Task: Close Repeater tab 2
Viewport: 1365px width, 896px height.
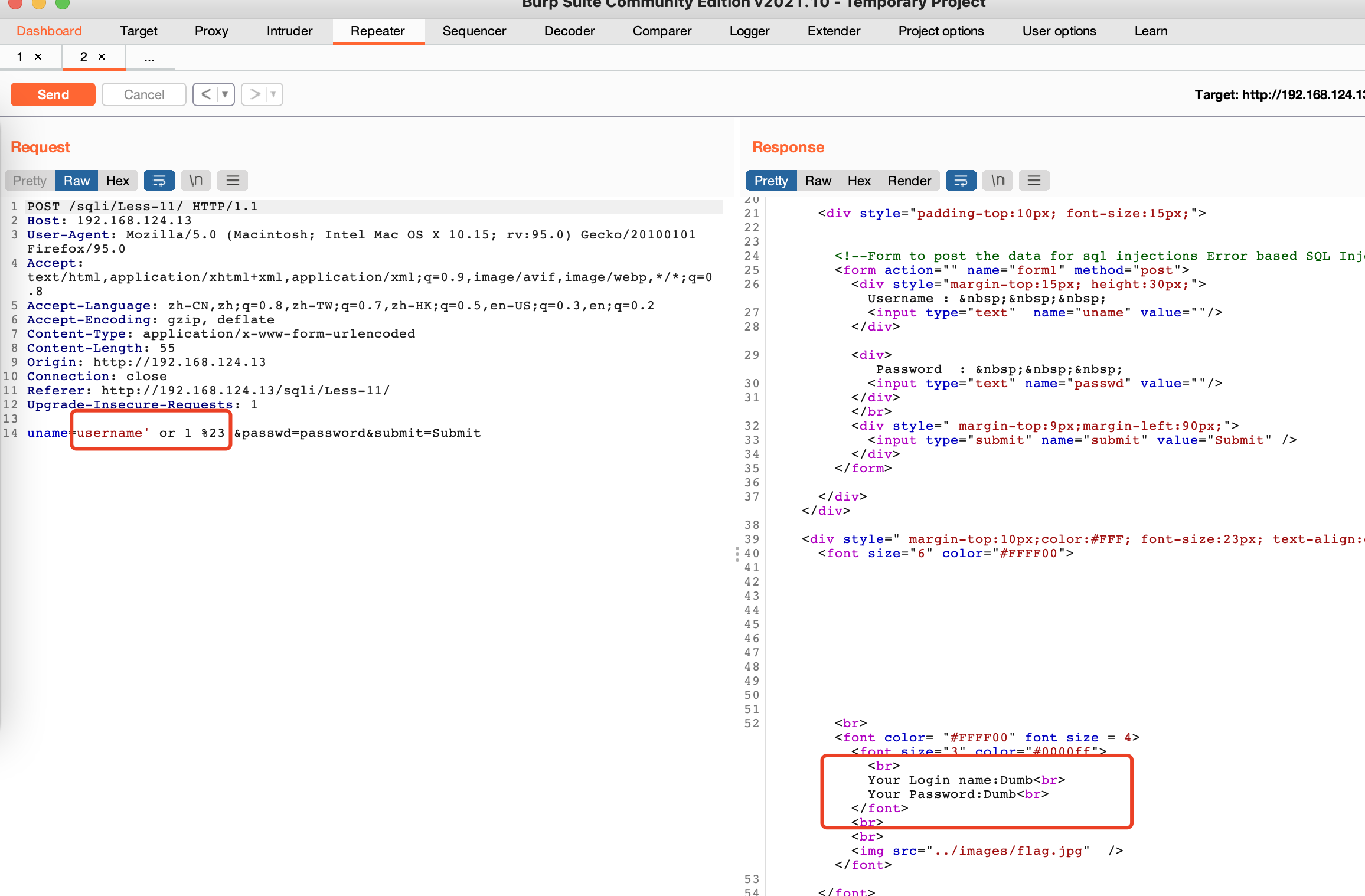Action: pyautogui.click(x=102, y=57)
